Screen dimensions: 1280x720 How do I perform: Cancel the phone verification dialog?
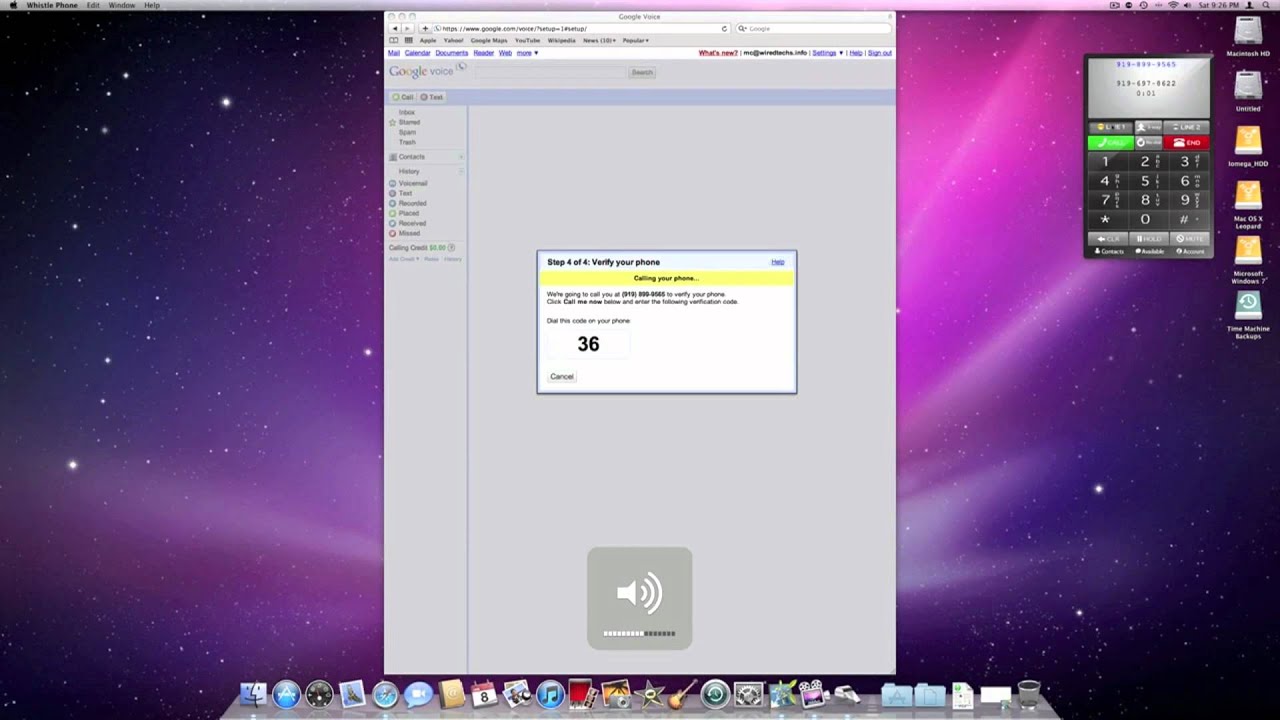562,376
